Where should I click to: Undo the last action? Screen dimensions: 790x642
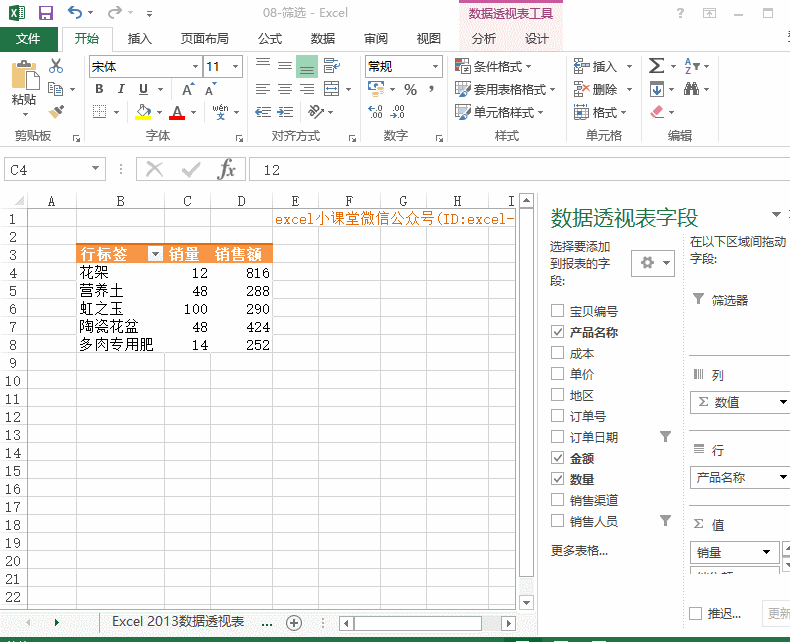click(75, 12)
